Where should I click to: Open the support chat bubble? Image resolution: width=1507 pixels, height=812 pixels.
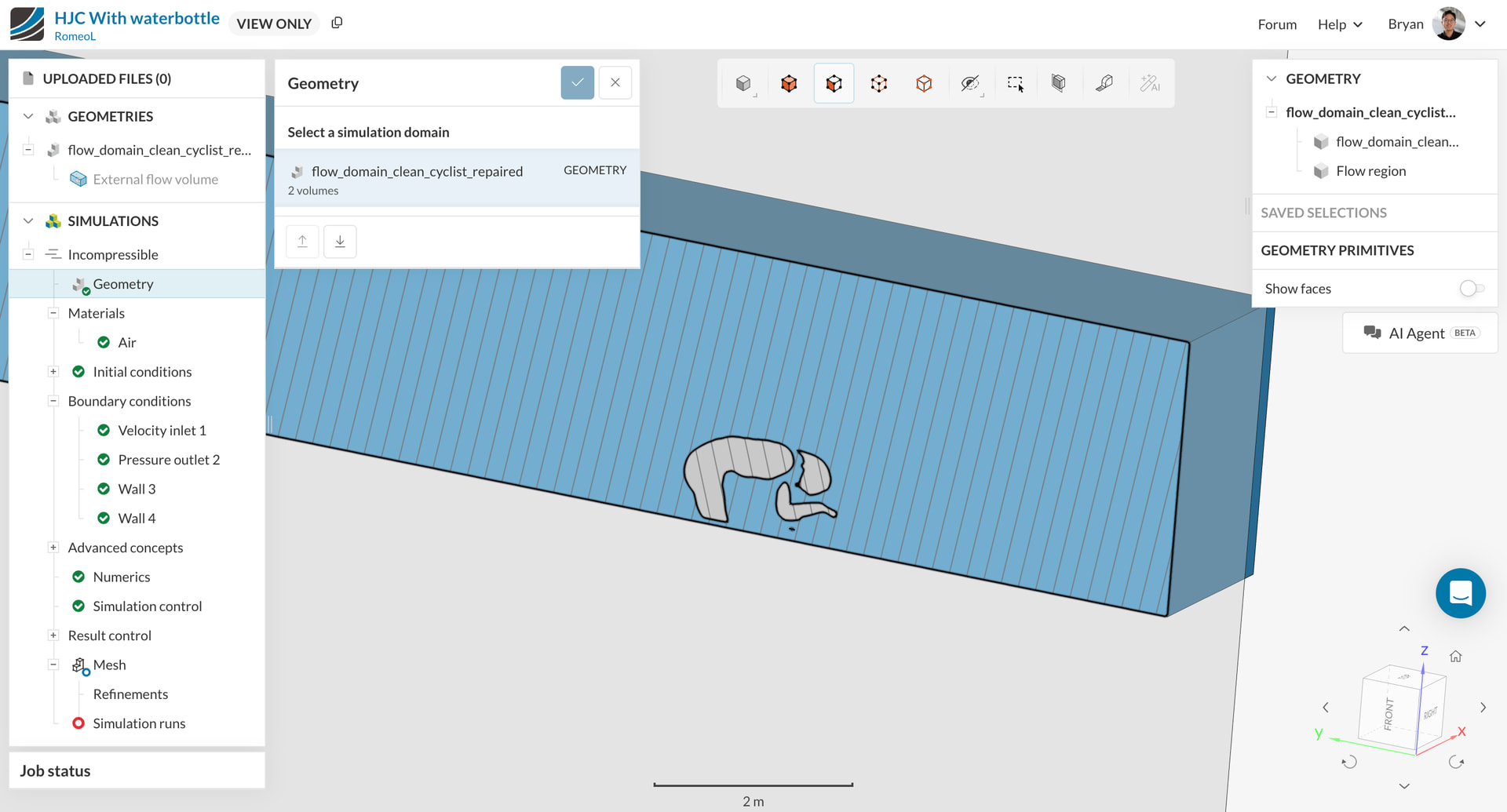(x=1460, y=593)
